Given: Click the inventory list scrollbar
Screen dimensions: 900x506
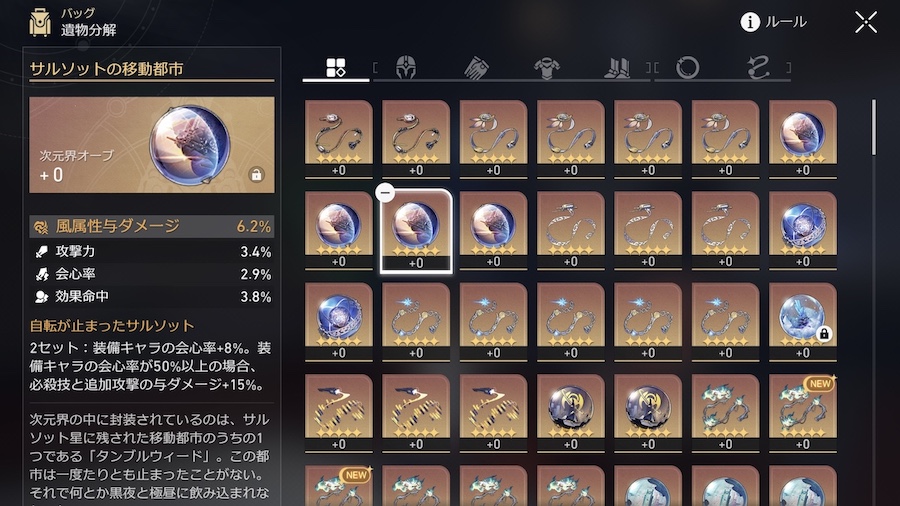Looking at the screenshot, I should 874,127.
